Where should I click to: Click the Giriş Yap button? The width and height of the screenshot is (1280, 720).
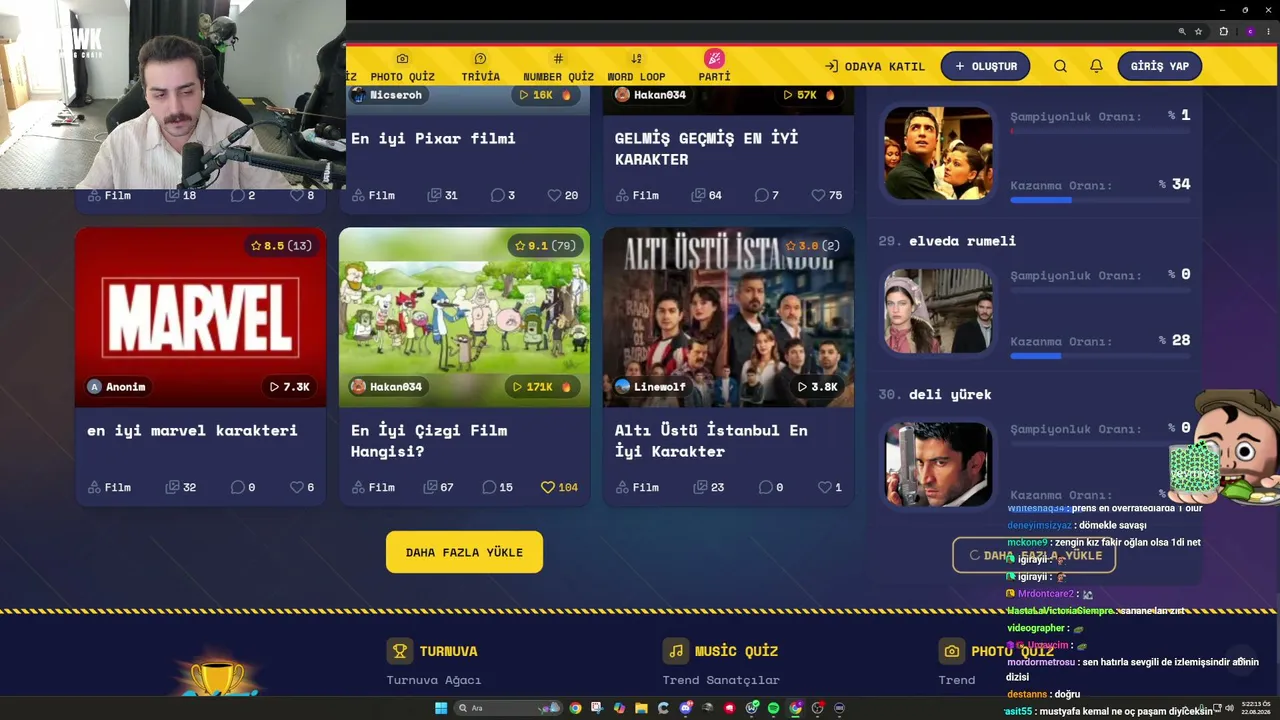[x=1159, y=66]
